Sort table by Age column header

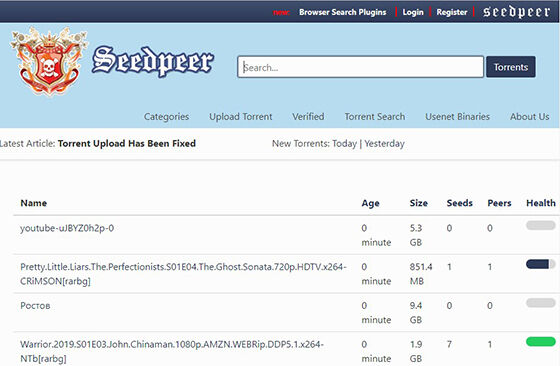tap(370, 203)
